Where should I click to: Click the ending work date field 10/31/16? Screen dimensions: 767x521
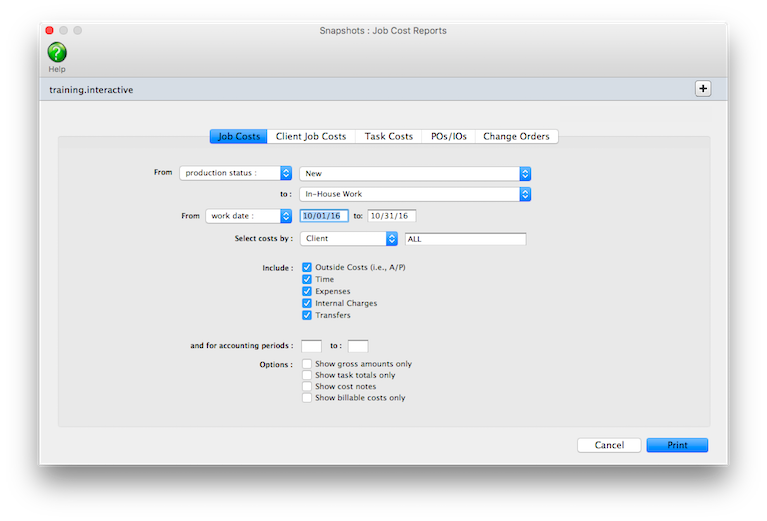391,215
